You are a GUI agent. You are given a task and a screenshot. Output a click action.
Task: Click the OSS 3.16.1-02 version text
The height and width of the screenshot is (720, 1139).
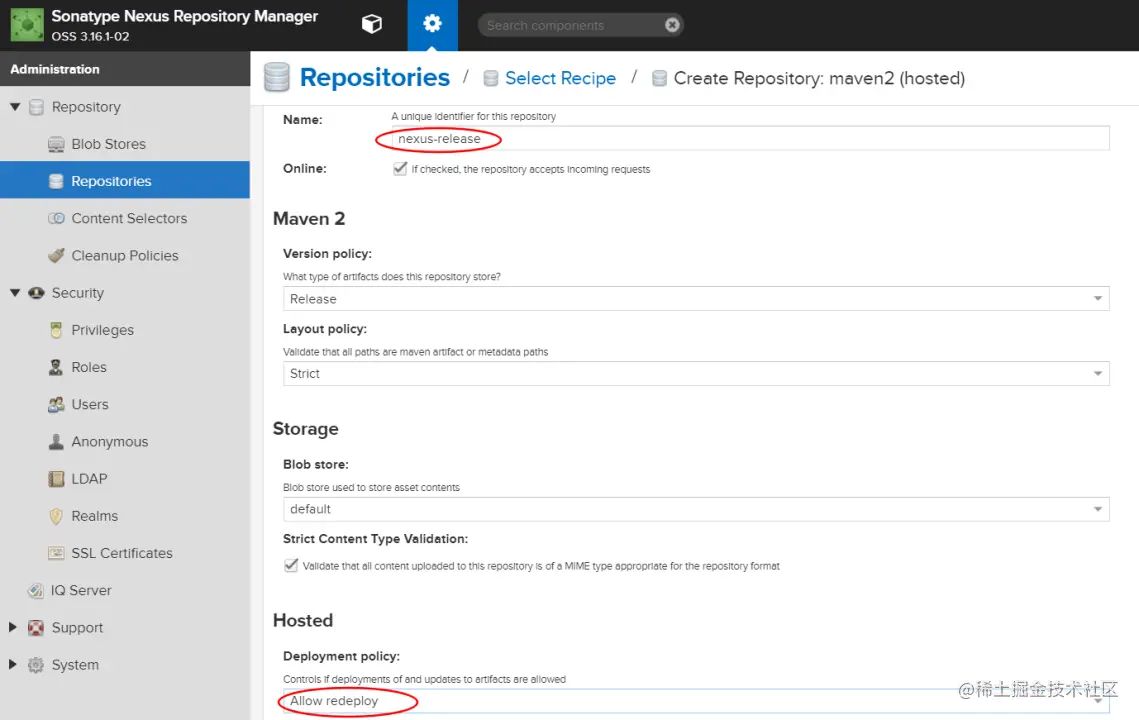pos(90,36)
